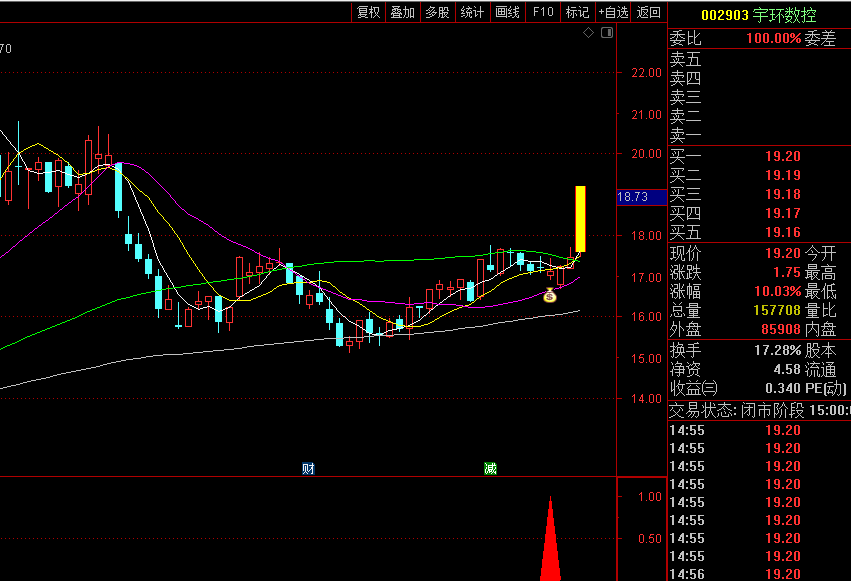The height and width of the screenshot is (581, 851).
Task: Select the 买三 price 19.18
Action: click(783, 194)
